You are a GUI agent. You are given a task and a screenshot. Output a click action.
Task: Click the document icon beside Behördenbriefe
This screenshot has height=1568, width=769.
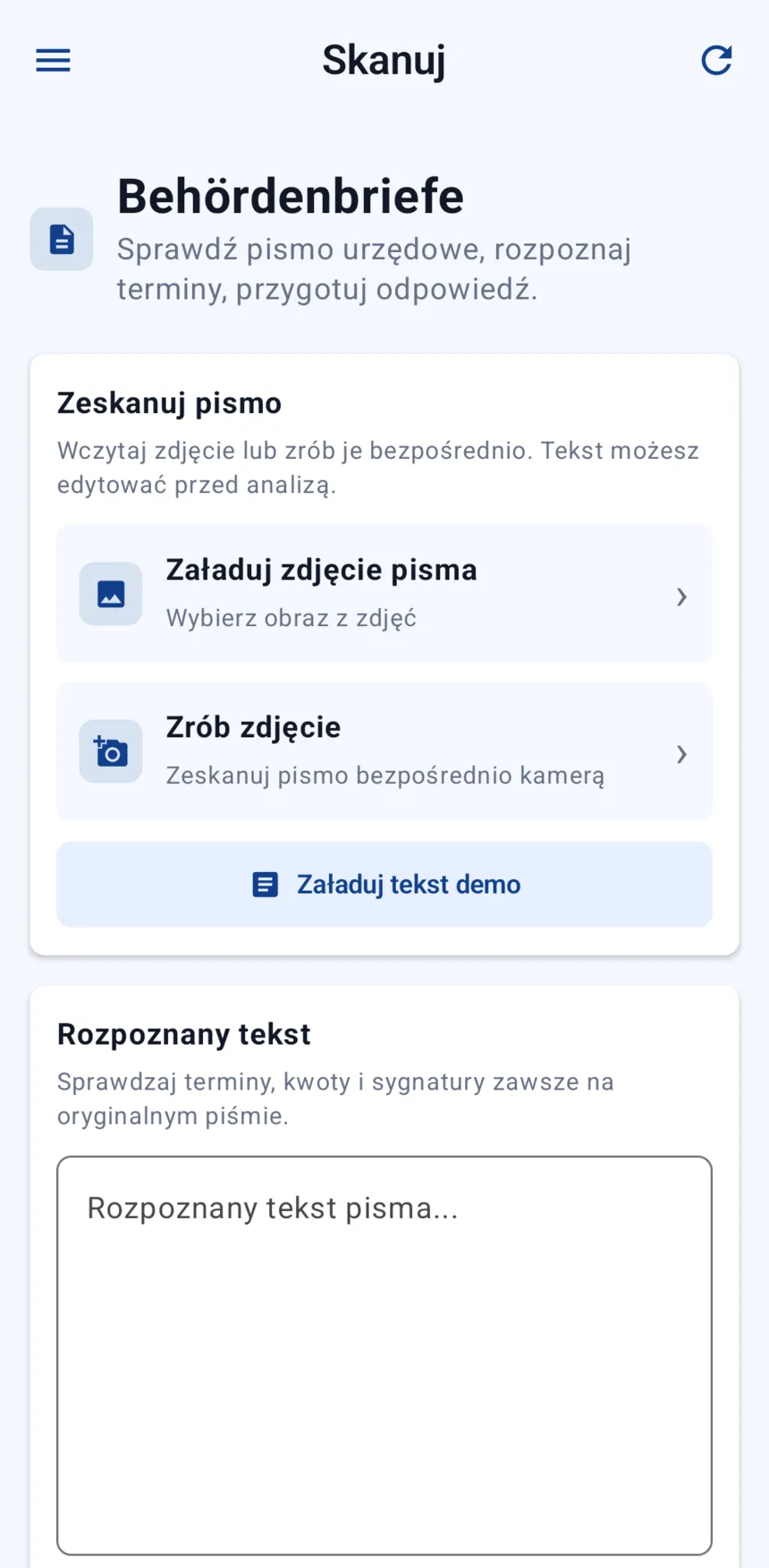point(62,239)
